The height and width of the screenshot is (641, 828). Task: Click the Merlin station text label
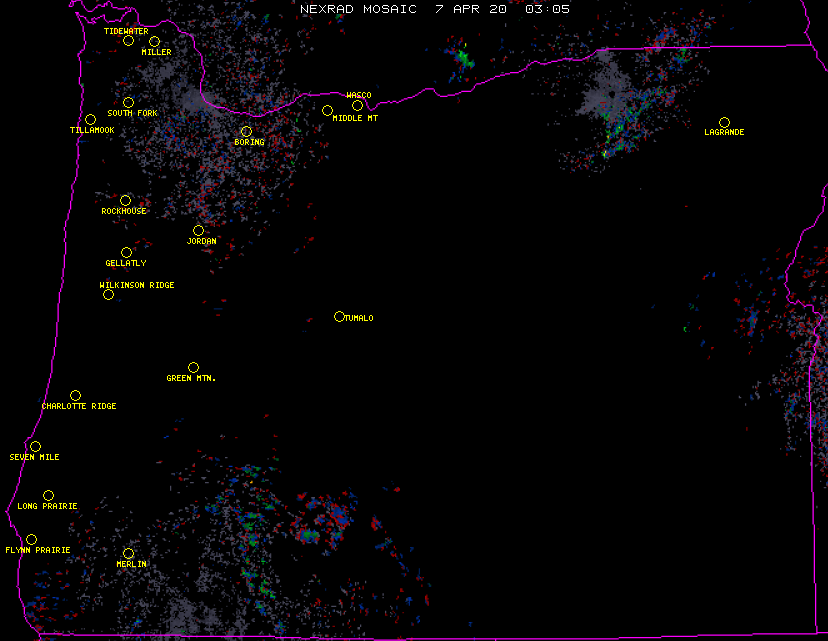131,565
